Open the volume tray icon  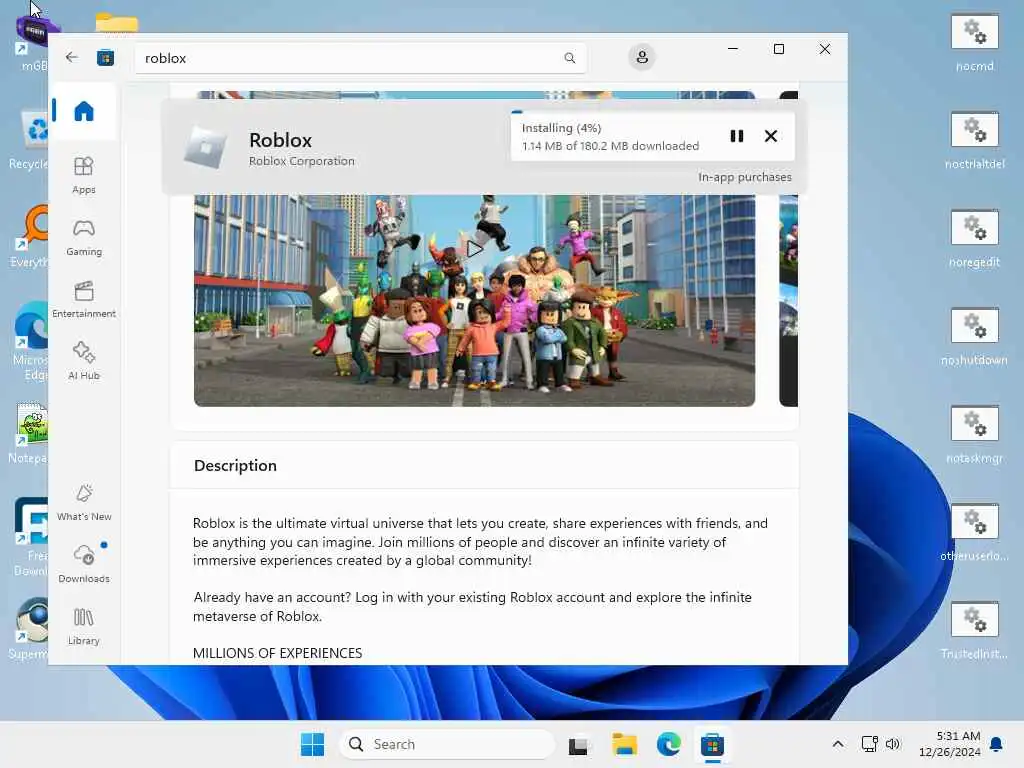(893, 744)
